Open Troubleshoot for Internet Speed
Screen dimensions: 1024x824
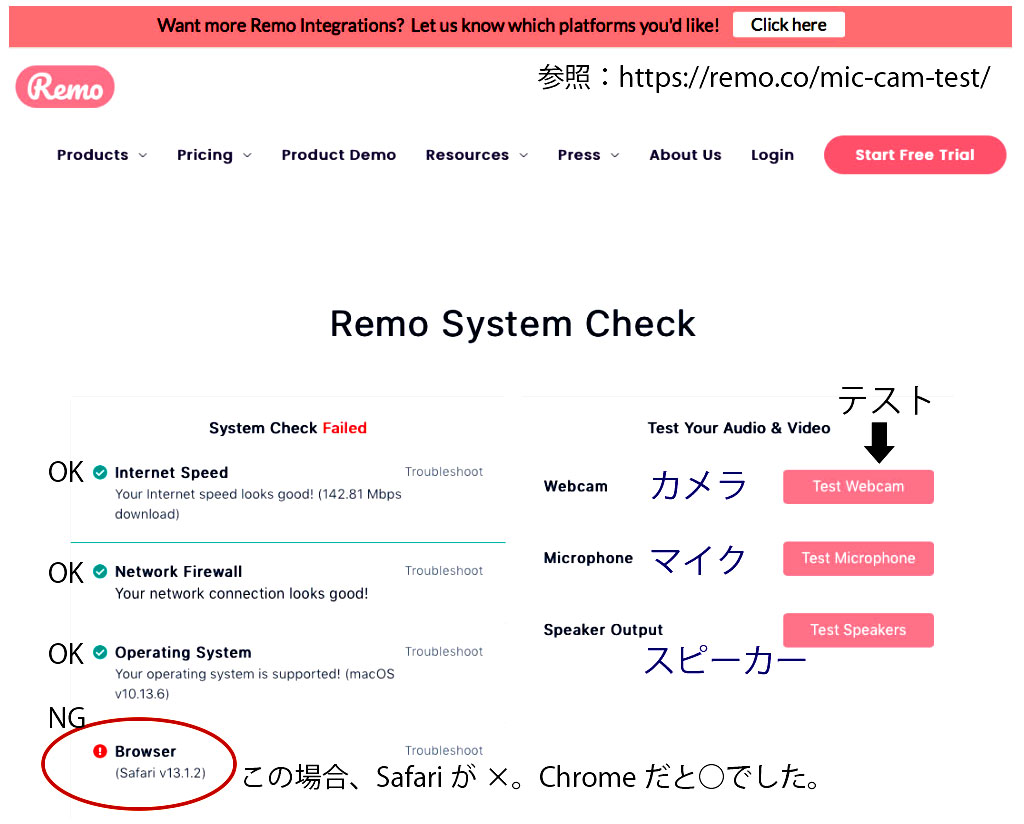point(444,471)
